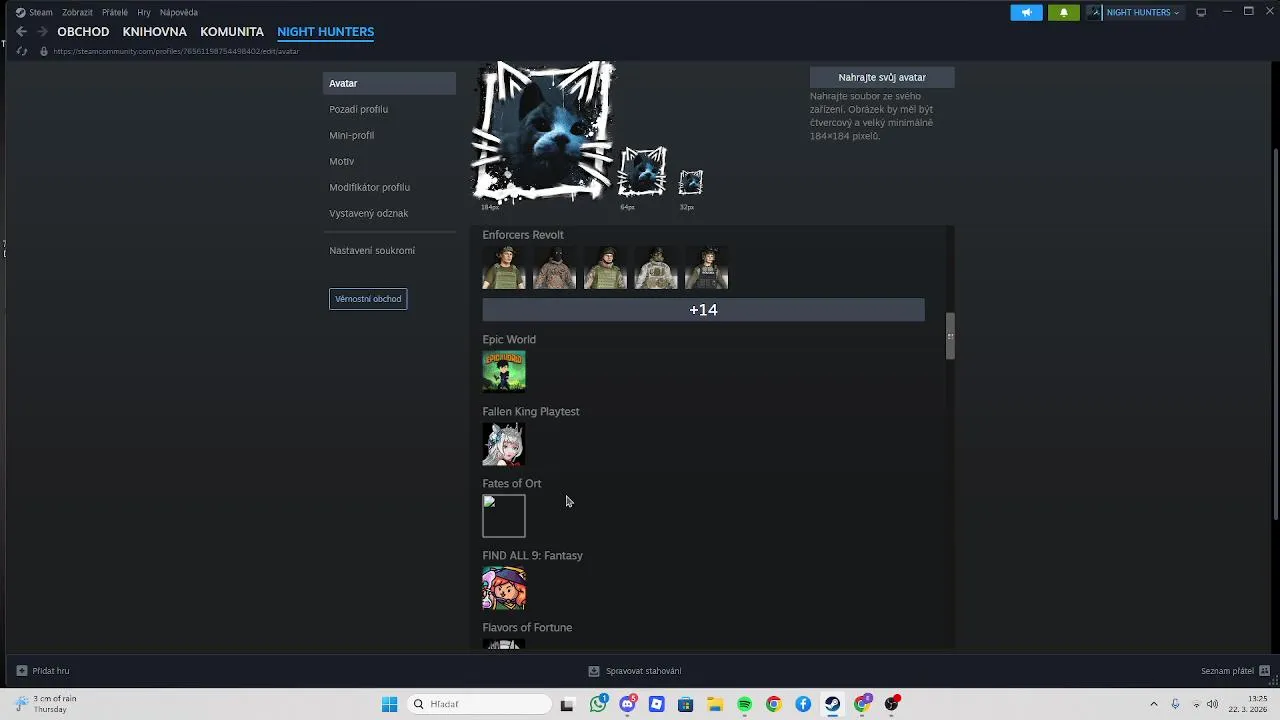Click the forward navigation arrow
The width and height of the screenshot is (1280, 720).
coord(42,32)
